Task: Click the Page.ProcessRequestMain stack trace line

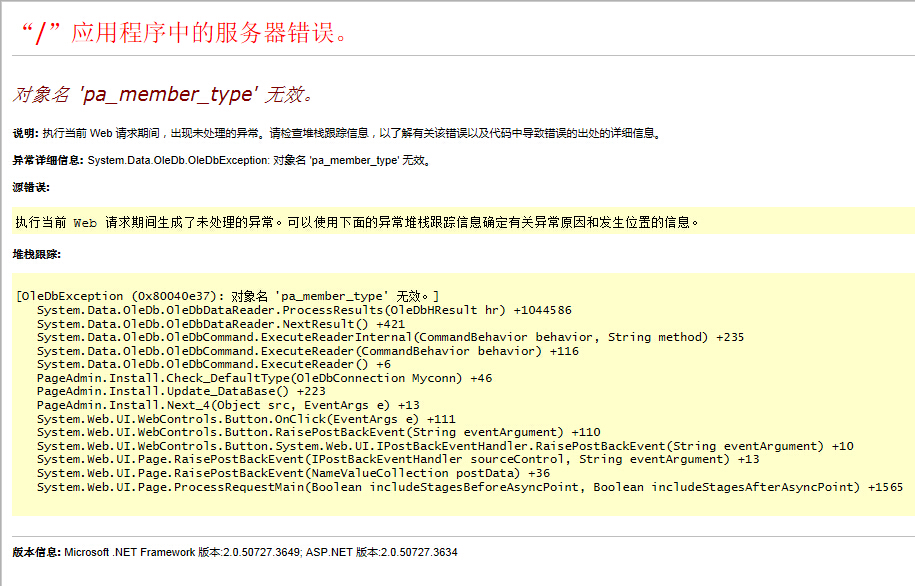Action: pyautogui.click(x=469, y=487)
